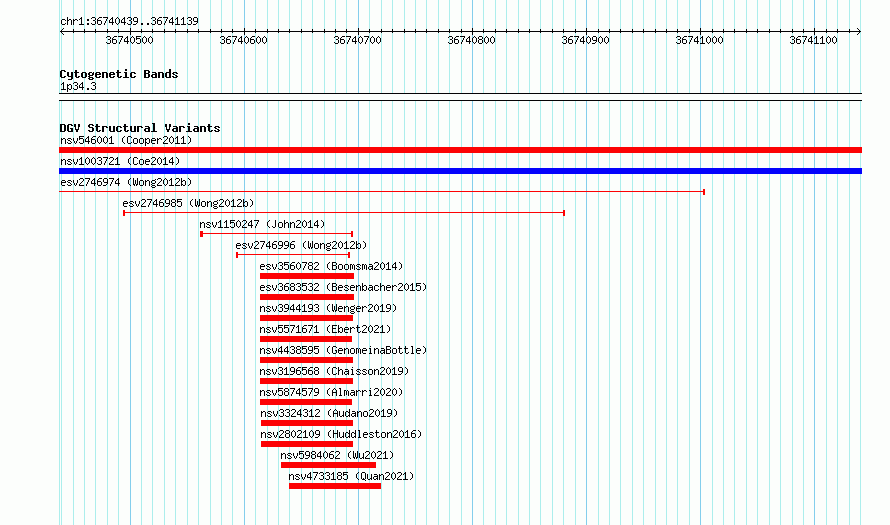This screenshot has height=525, width=890.
Task: Click the nsv1150247 span line
Action: 276,234
